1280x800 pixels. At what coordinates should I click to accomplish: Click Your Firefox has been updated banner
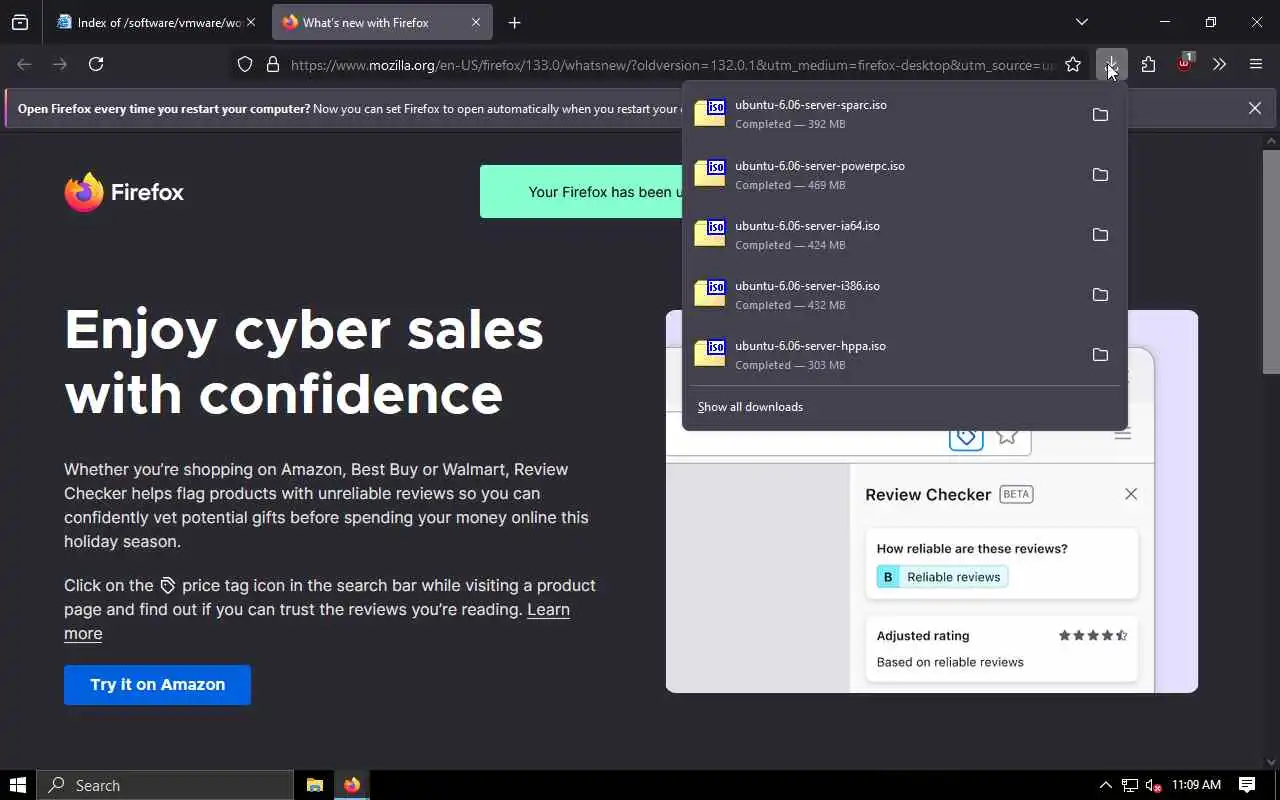581,192
